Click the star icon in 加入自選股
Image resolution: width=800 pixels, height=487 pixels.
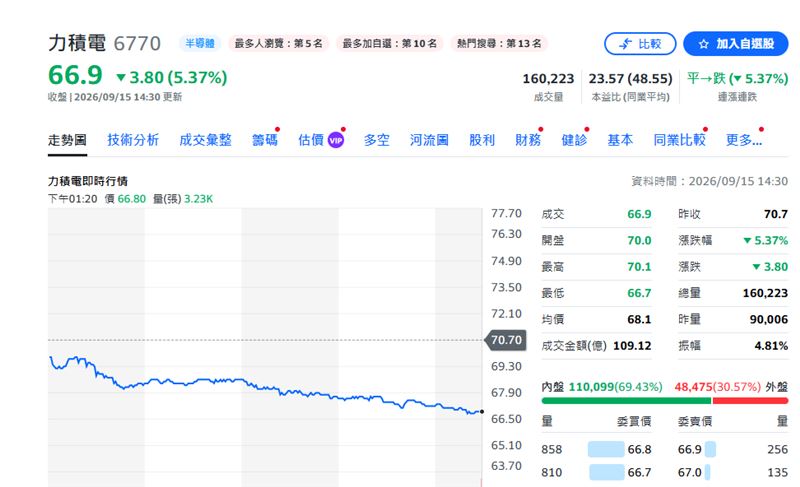tap(704, 44)
